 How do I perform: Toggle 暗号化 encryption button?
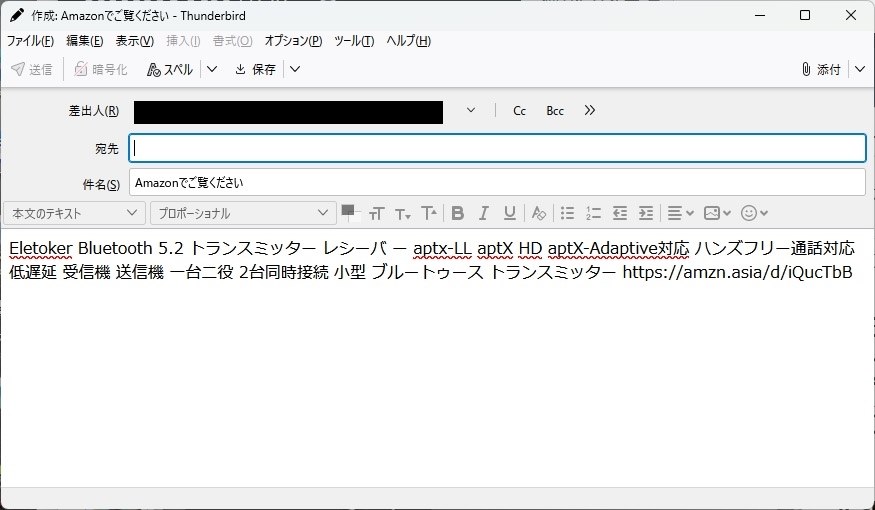click(101, 69)
